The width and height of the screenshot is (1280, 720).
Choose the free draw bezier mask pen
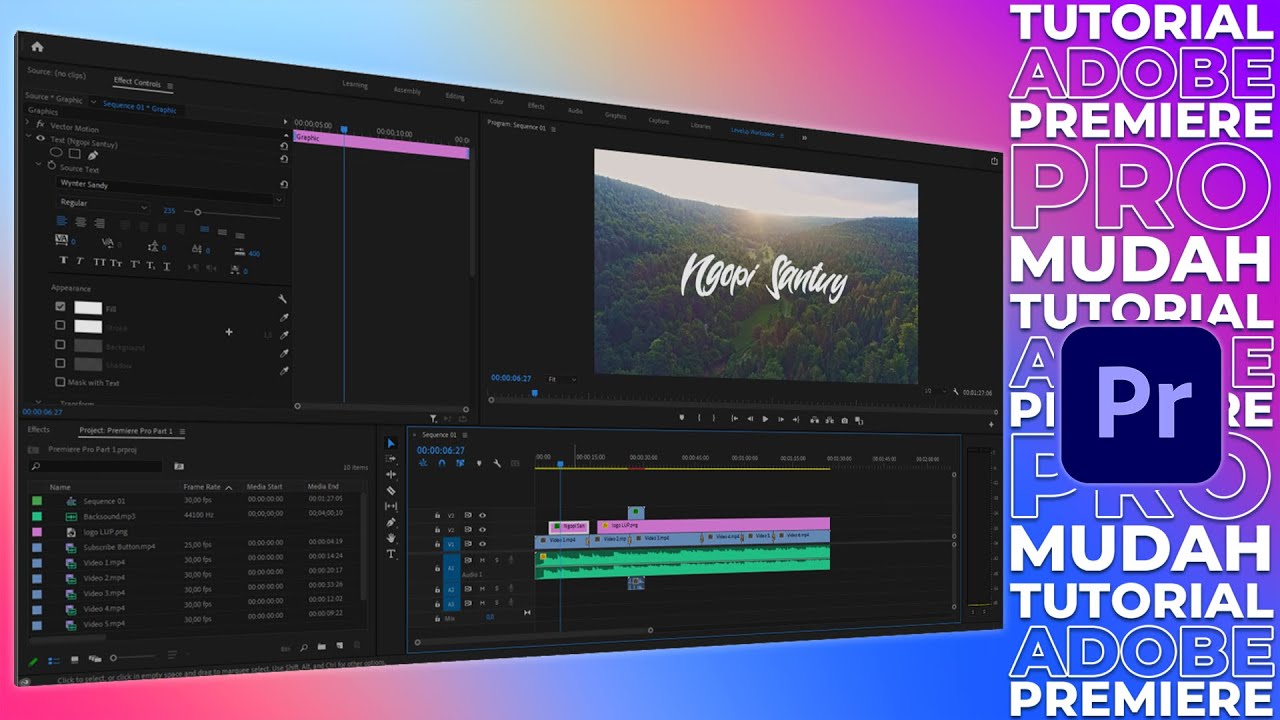coord(93,156)
